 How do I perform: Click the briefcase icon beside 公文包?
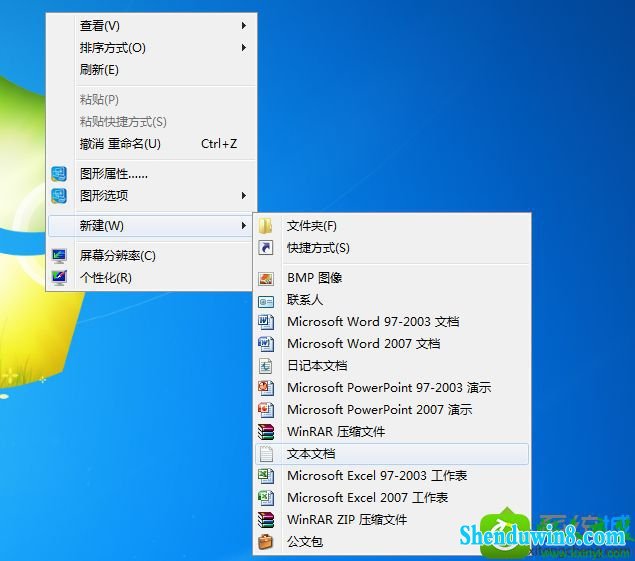(x=266, y=542)
